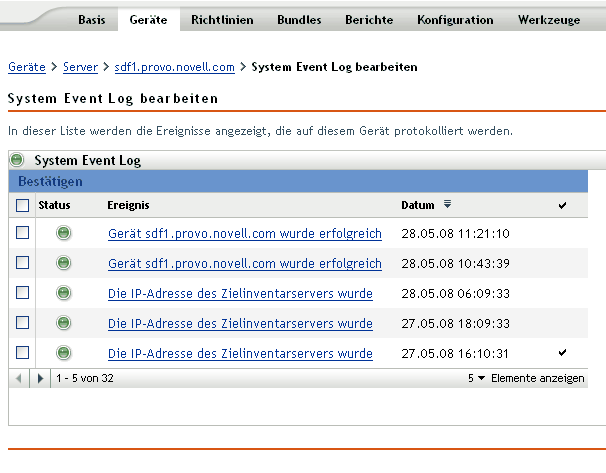This screenshot has height=473, width=606.
Task: Open the items-per-page dropdown showing 5
Action: tap(476, 378)
